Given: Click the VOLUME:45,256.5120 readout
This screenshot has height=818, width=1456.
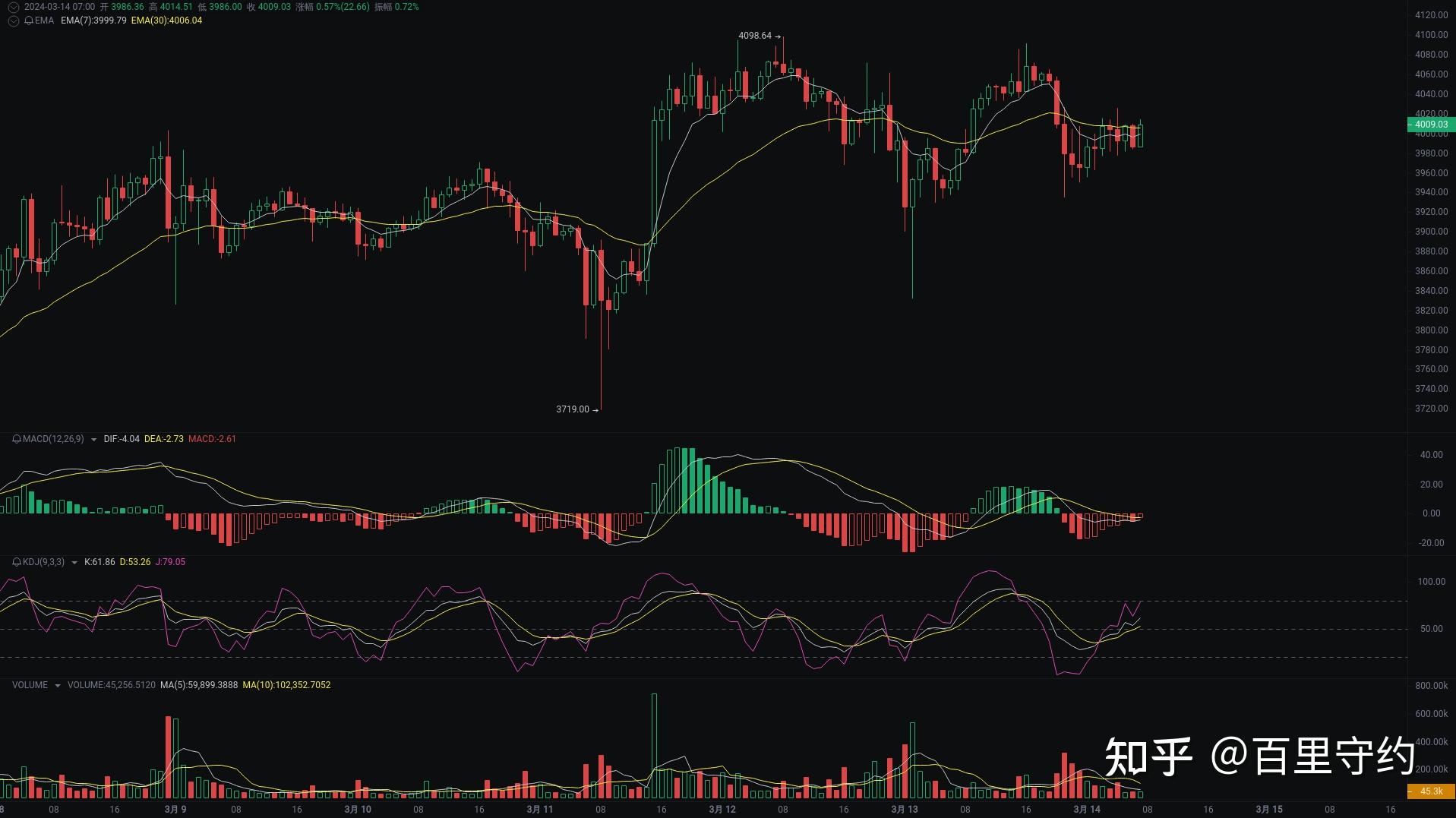Looking at the screenshot, I should click(112, 685).
